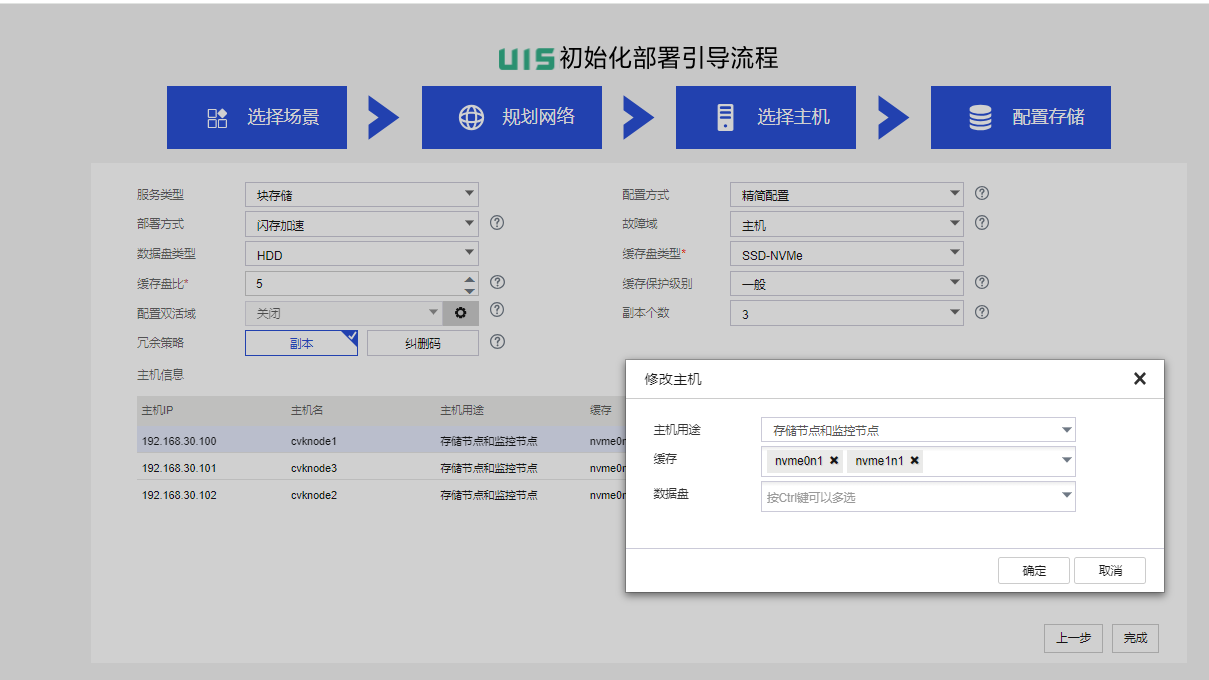Click help icon next to 缓存盘比
Screen dimensions: 1209x680
[x=497, y=283]
